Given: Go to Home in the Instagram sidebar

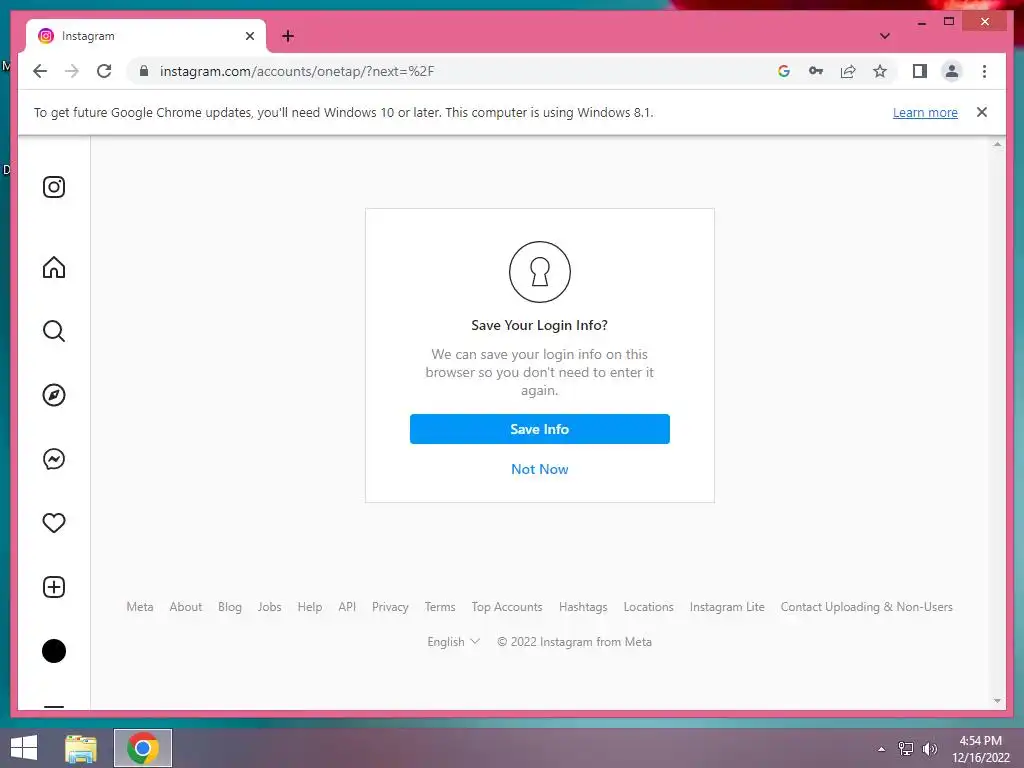Looking at the screenshot, I should point(54,267).
